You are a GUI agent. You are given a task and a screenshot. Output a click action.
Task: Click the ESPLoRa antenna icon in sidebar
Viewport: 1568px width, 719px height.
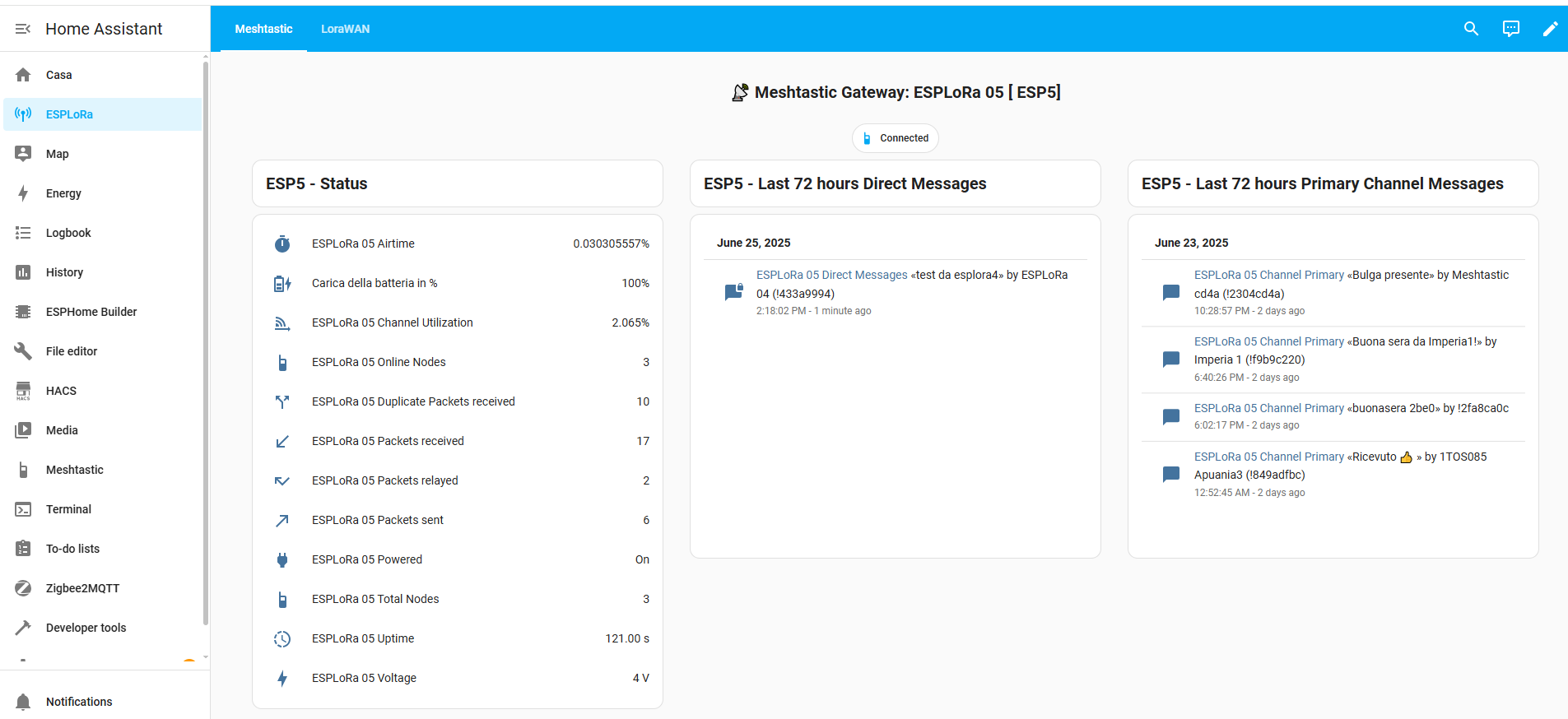click(23, 114)
